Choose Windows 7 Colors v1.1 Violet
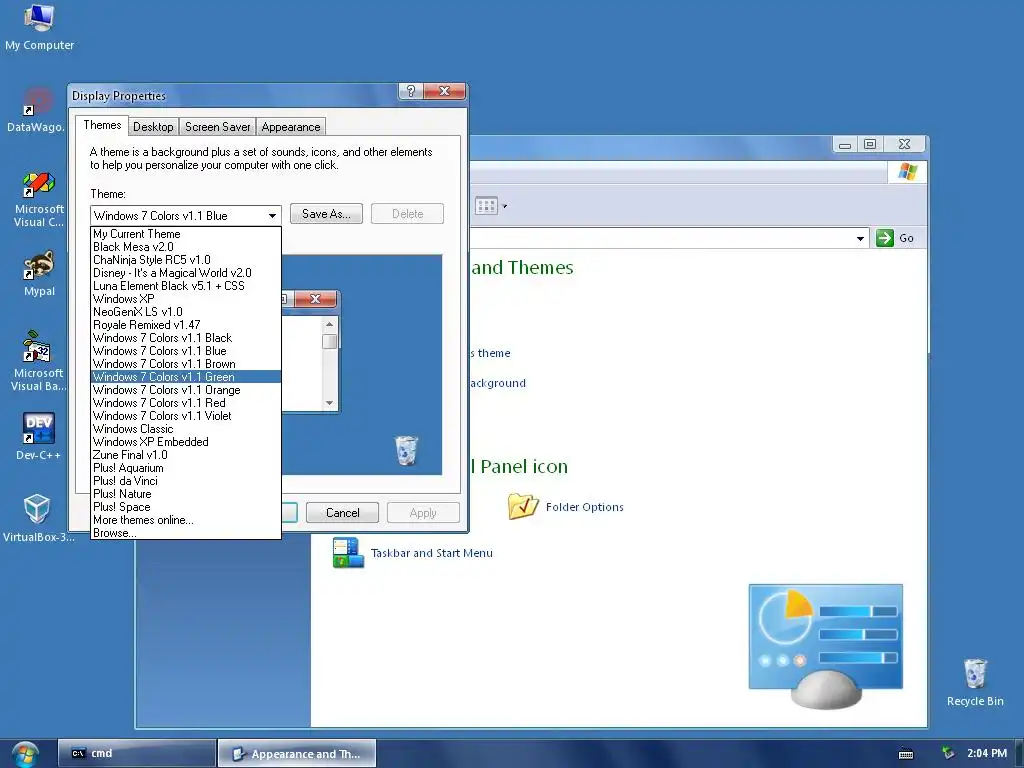Screen dimensions: 1024x768 coord(186,416)
